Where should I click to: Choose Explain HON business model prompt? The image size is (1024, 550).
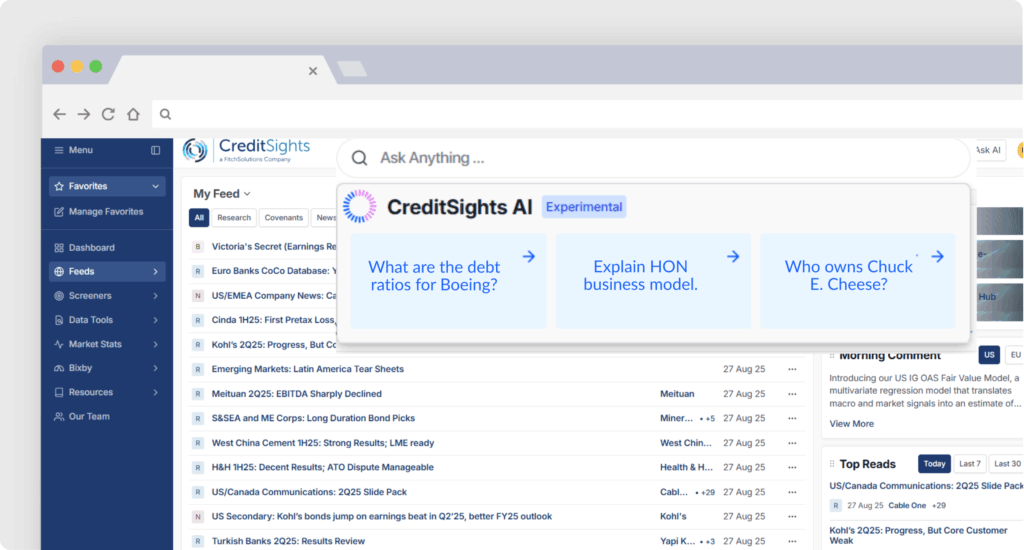click(x=653, y=281)
